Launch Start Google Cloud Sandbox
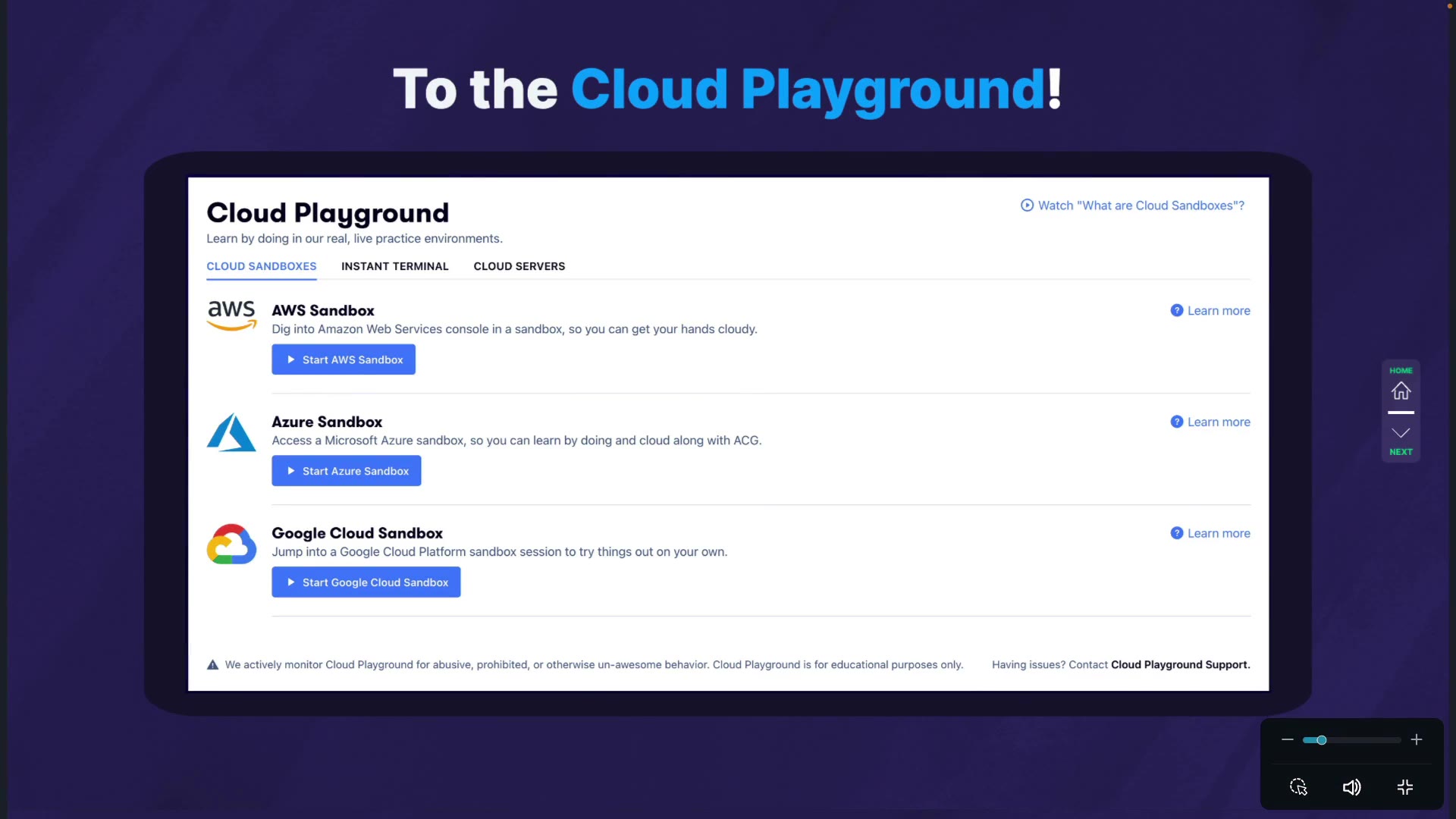This screenshot has width=1456, height=819. click(x=366, y=582)
